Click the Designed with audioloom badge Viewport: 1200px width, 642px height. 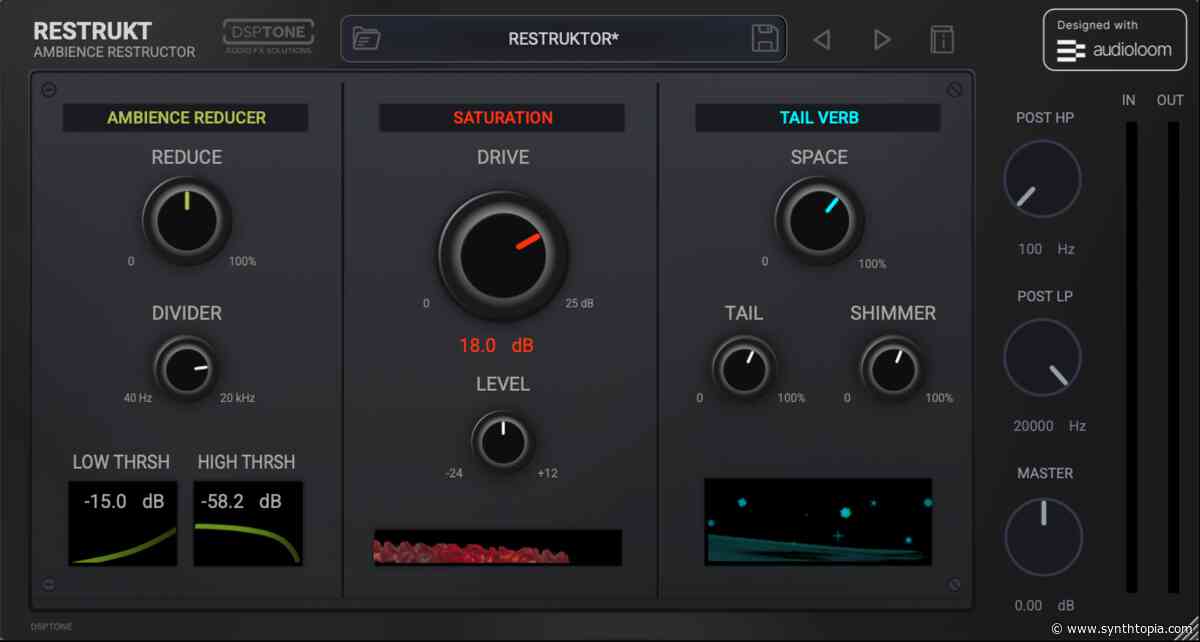(x=1115, y=40)
